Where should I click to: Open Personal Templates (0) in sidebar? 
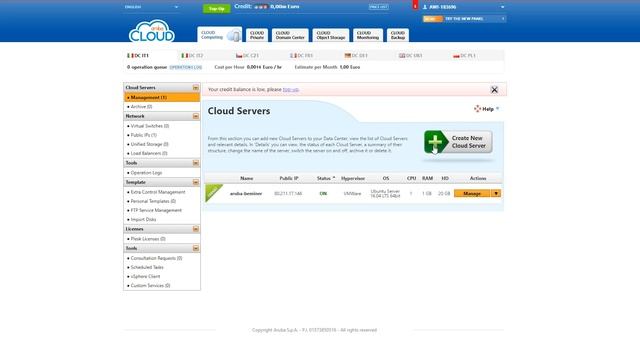[153, 201]
